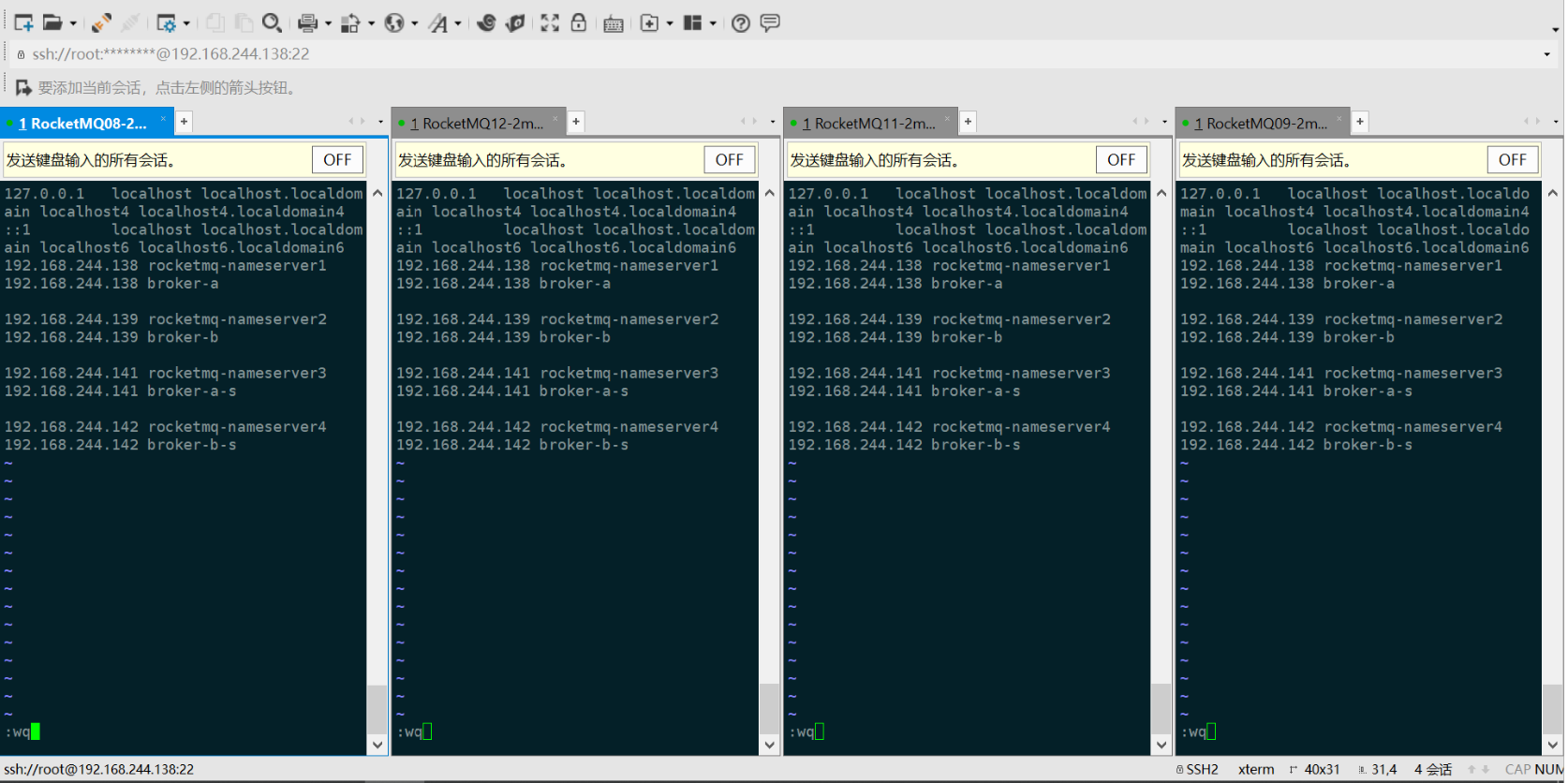Close the RocketMQ12-2m... tab
Image resolution: width=1568 pixels, height=783 pixels.
coord(555,119)
